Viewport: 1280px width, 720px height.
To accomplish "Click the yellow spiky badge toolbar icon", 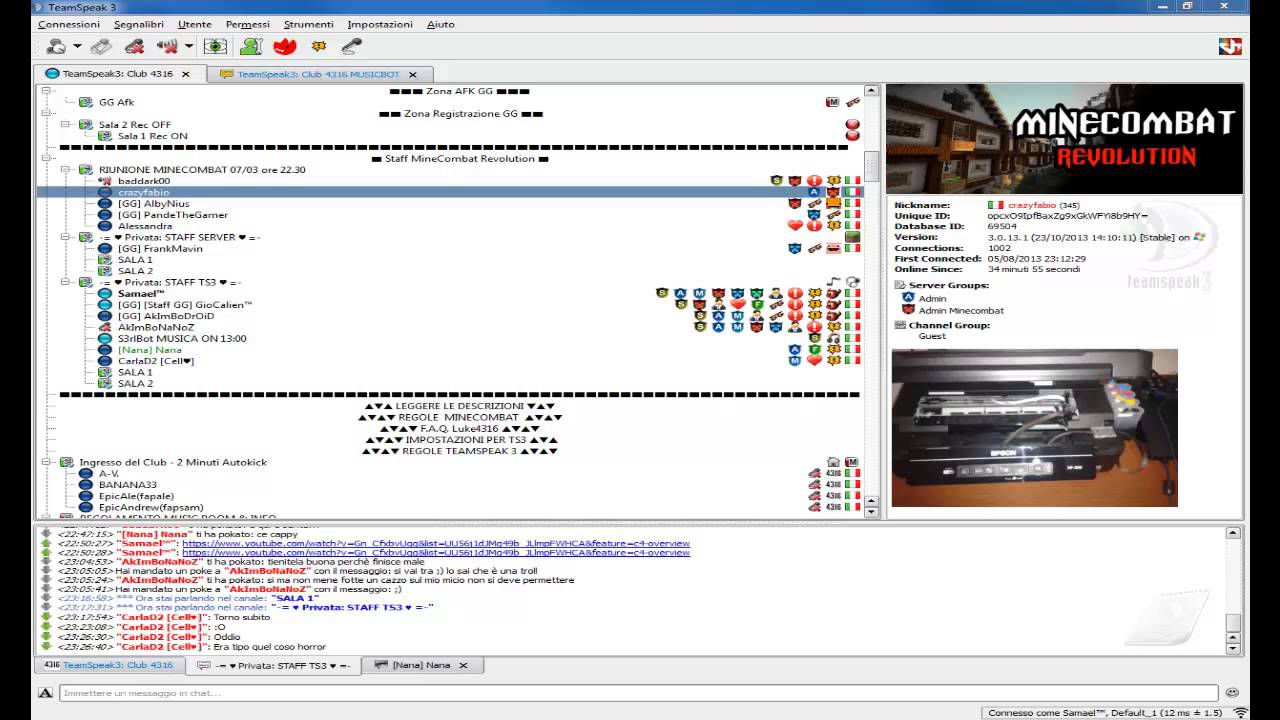I will [319, 46].
